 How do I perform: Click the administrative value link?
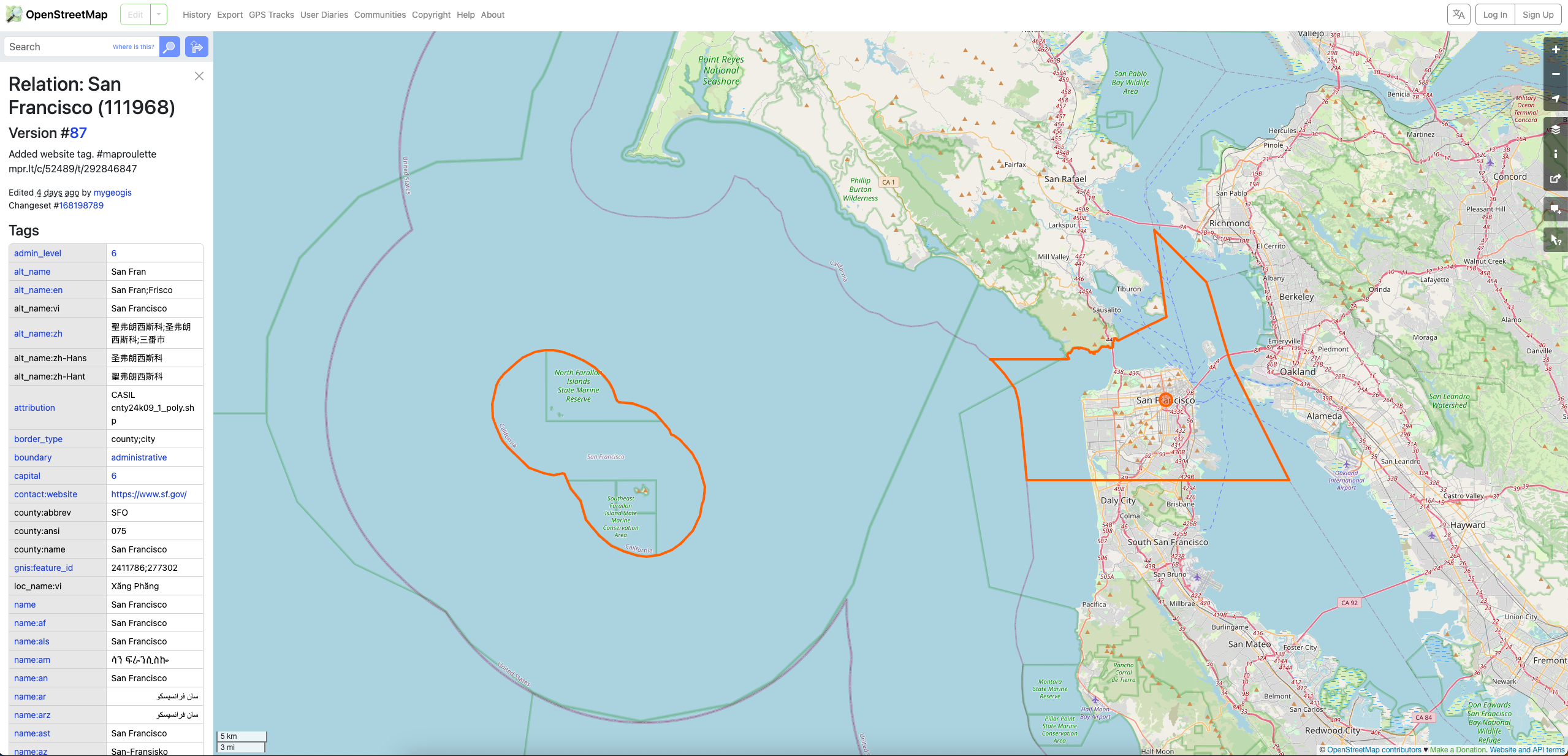pyautogui.click(x=139, y=457)
